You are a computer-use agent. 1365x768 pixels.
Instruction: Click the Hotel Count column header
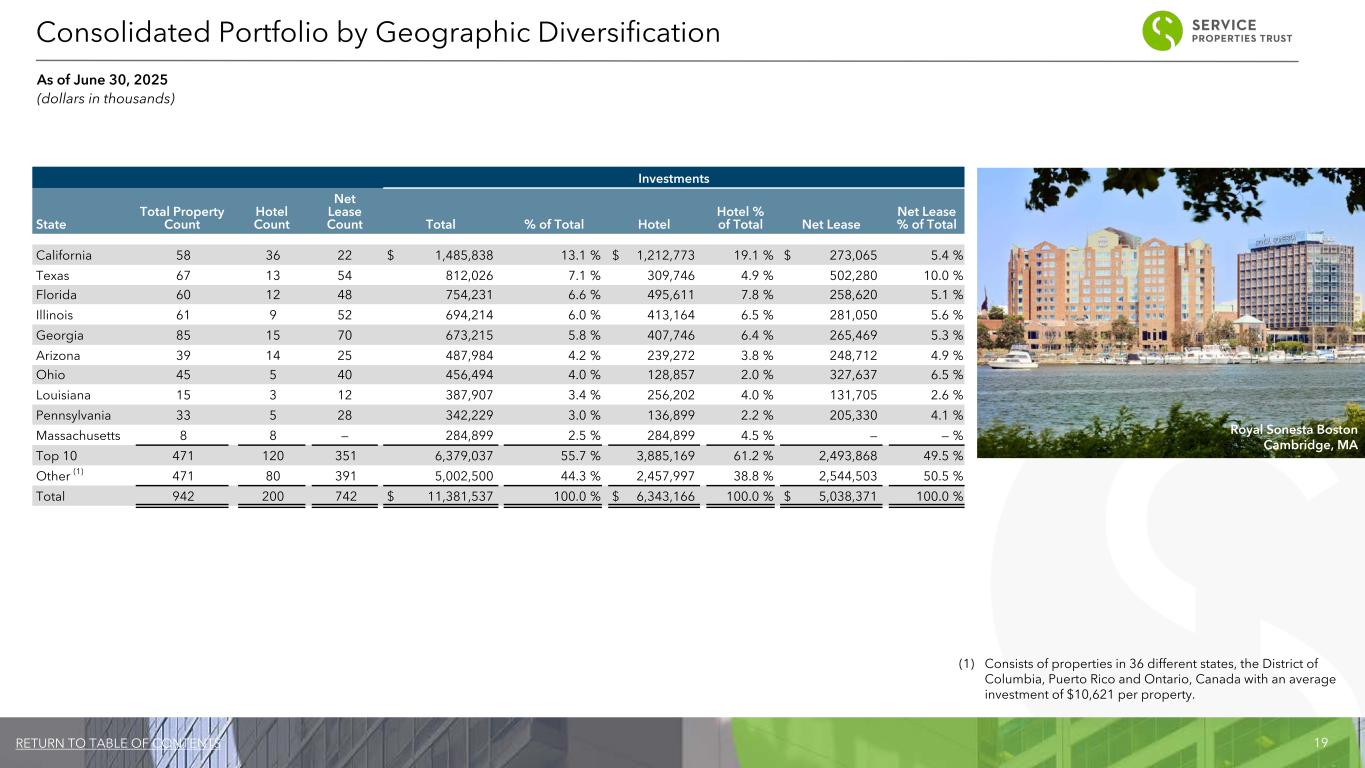pyautogui.click(x=272, y=218)
